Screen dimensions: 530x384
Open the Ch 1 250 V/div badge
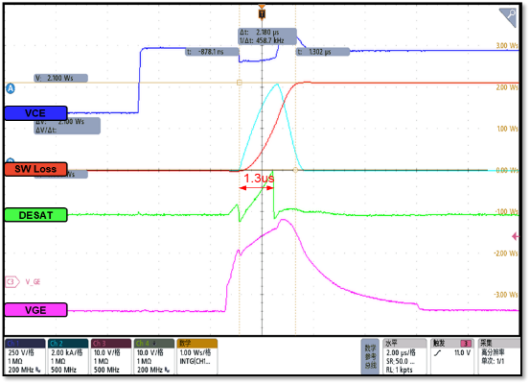pos(25,357)
